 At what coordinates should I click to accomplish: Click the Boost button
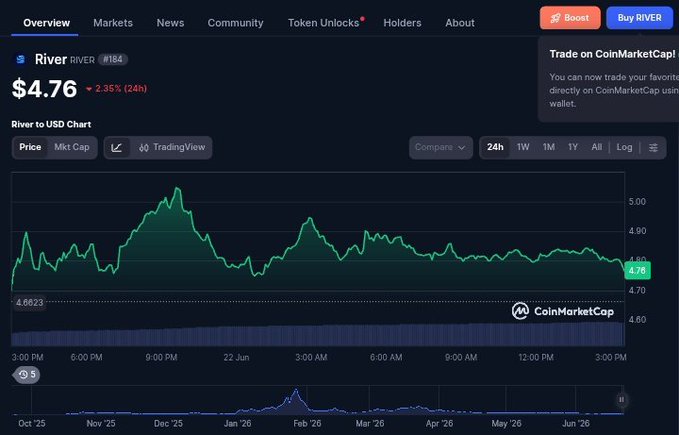(x=570, y=18)
